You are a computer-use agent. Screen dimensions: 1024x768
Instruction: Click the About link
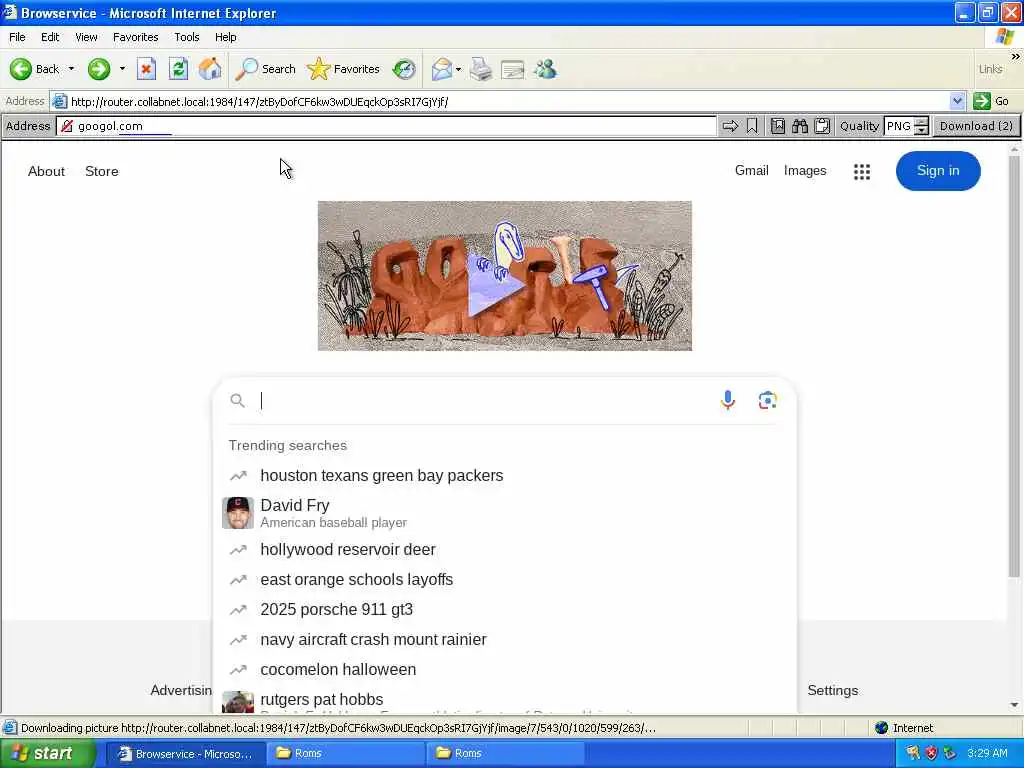[46, 171]
